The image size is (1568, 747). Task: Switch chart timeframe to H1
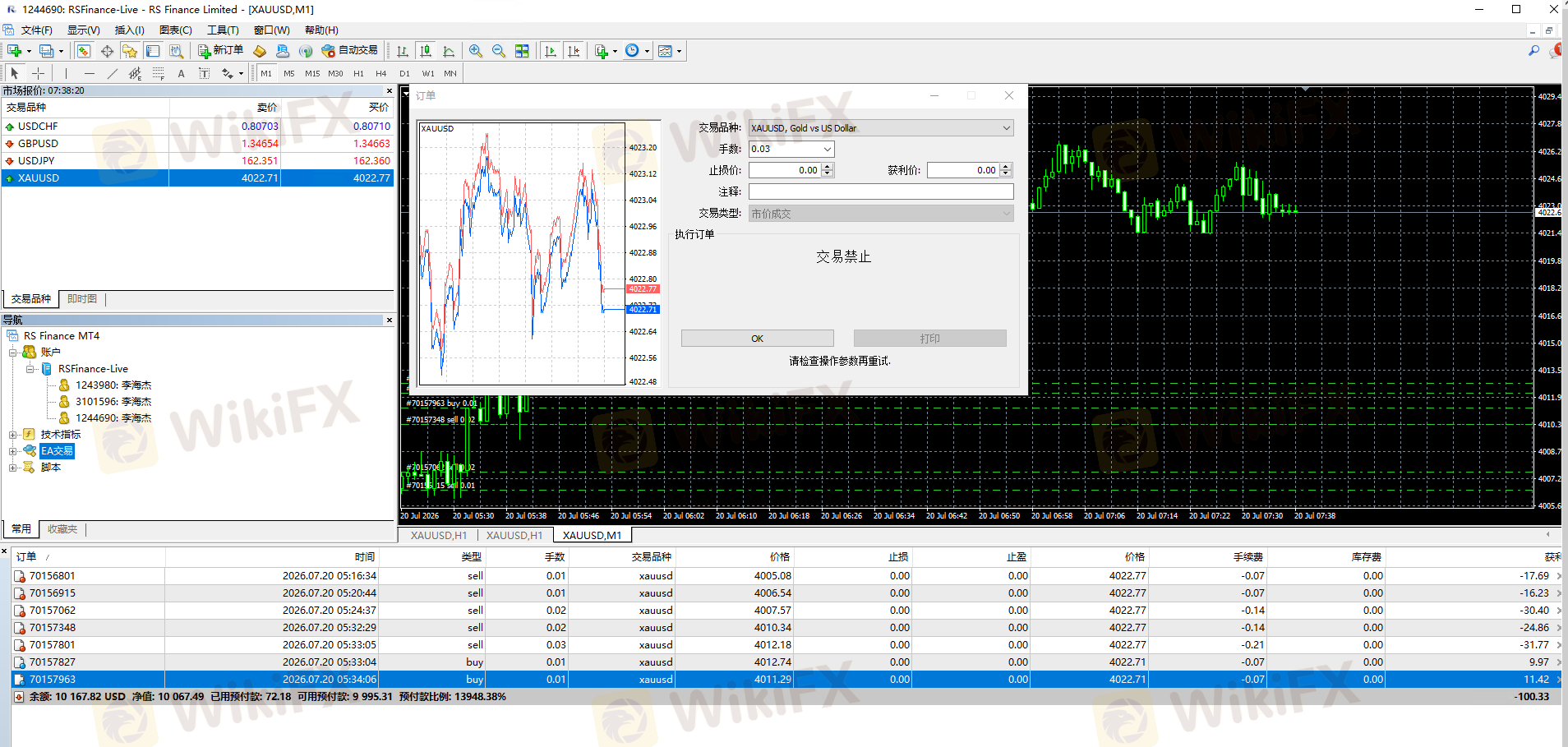pos(358,73)
